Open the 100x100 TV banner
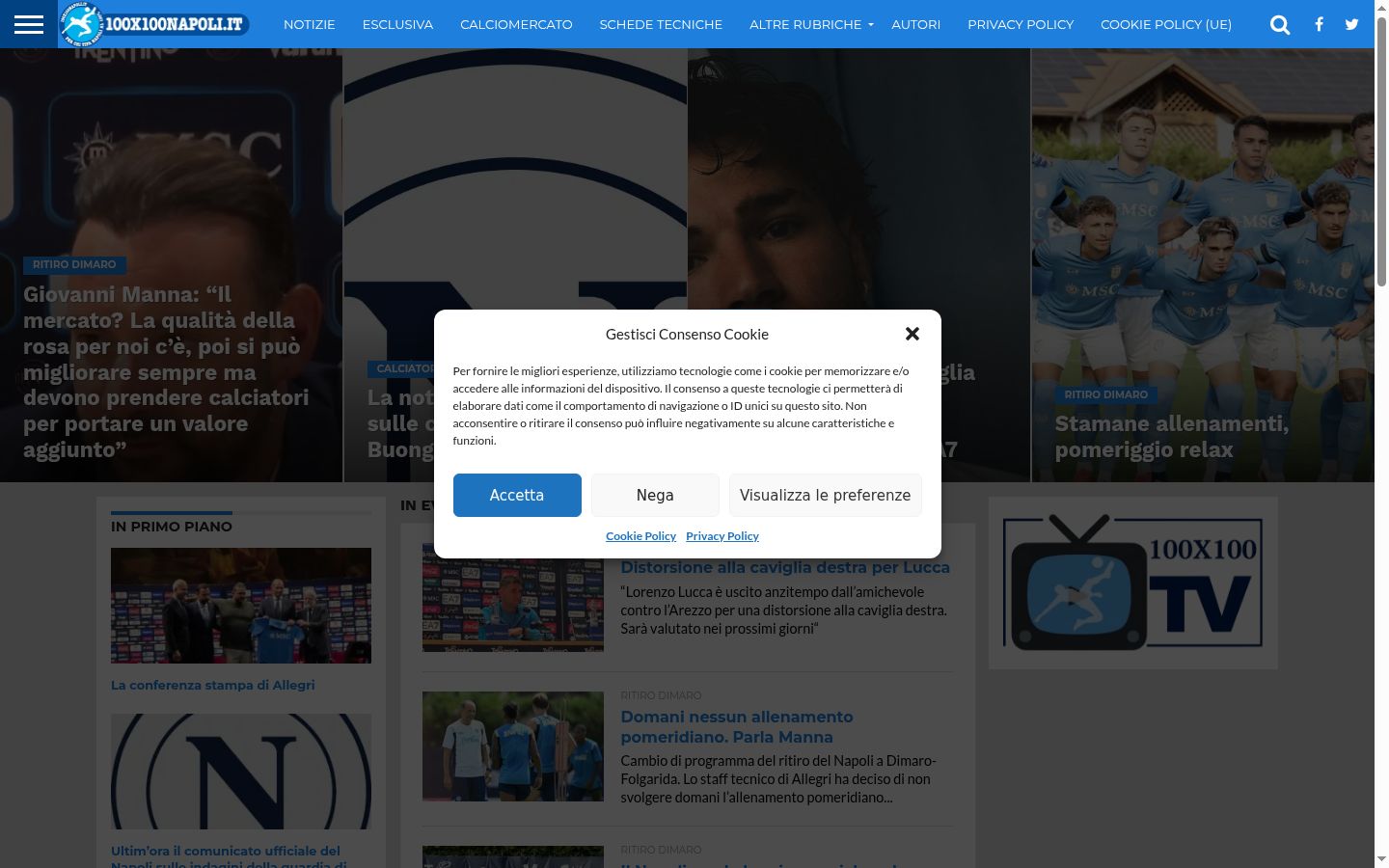 coord(1133,583)
